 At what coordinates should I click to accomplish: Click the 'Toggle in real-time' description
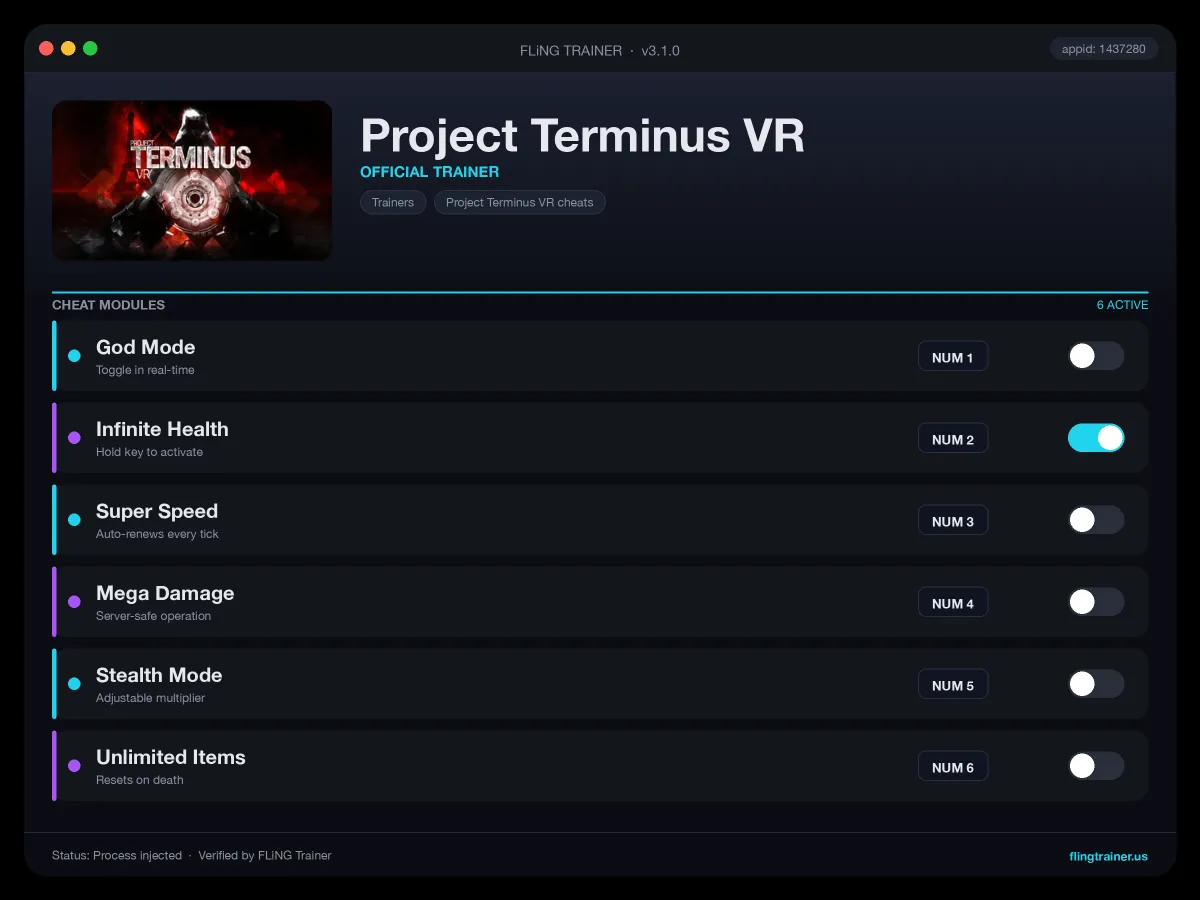[x=145, y=370]
